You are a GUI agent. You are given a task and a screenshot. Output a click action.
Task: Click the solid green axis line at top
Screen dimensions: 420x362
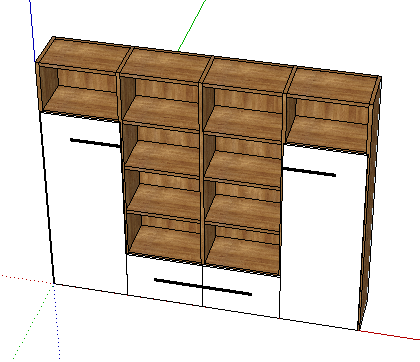tap(192, 25)
